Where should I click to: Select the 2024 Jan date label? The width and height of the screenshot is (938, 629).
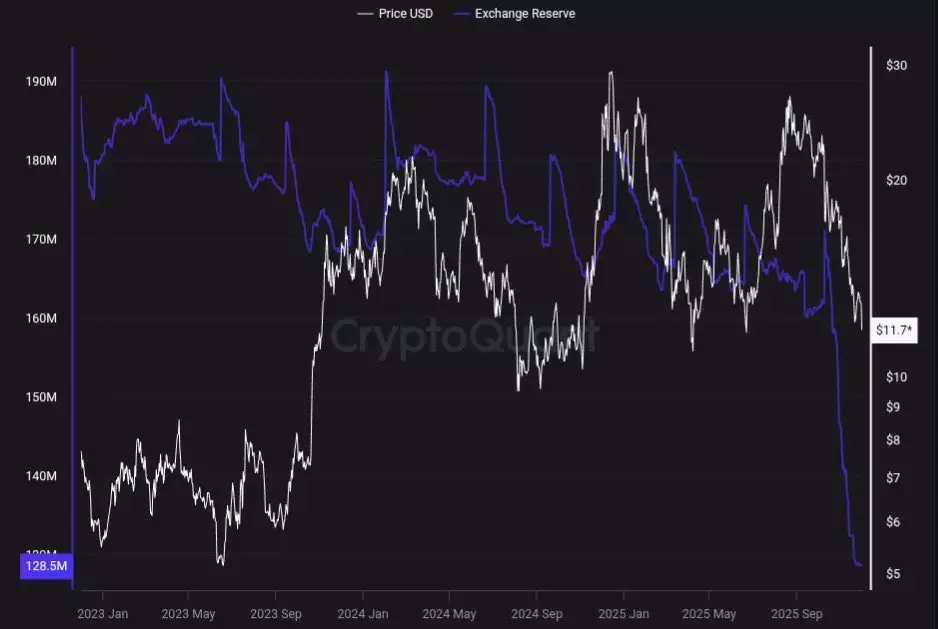[364, 613]
